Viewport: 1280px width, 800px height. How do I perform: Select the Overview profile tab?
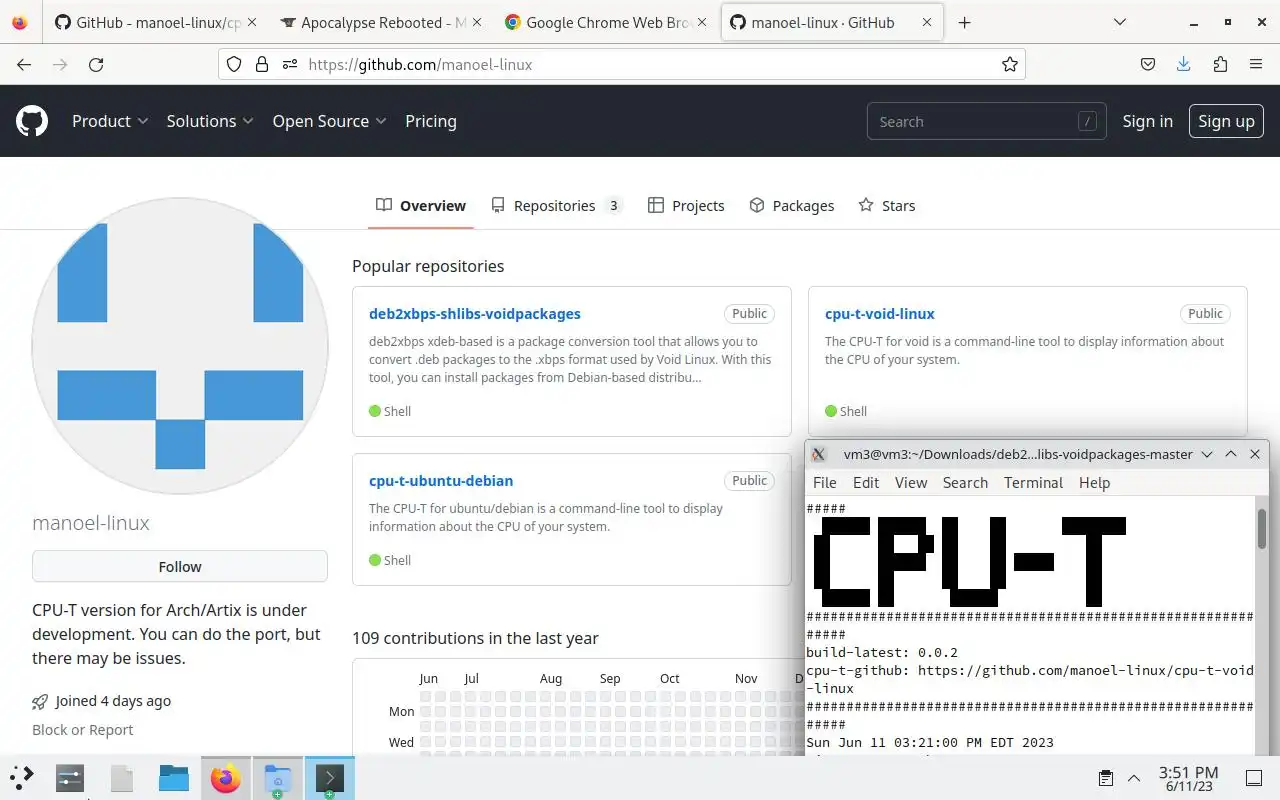421,205
